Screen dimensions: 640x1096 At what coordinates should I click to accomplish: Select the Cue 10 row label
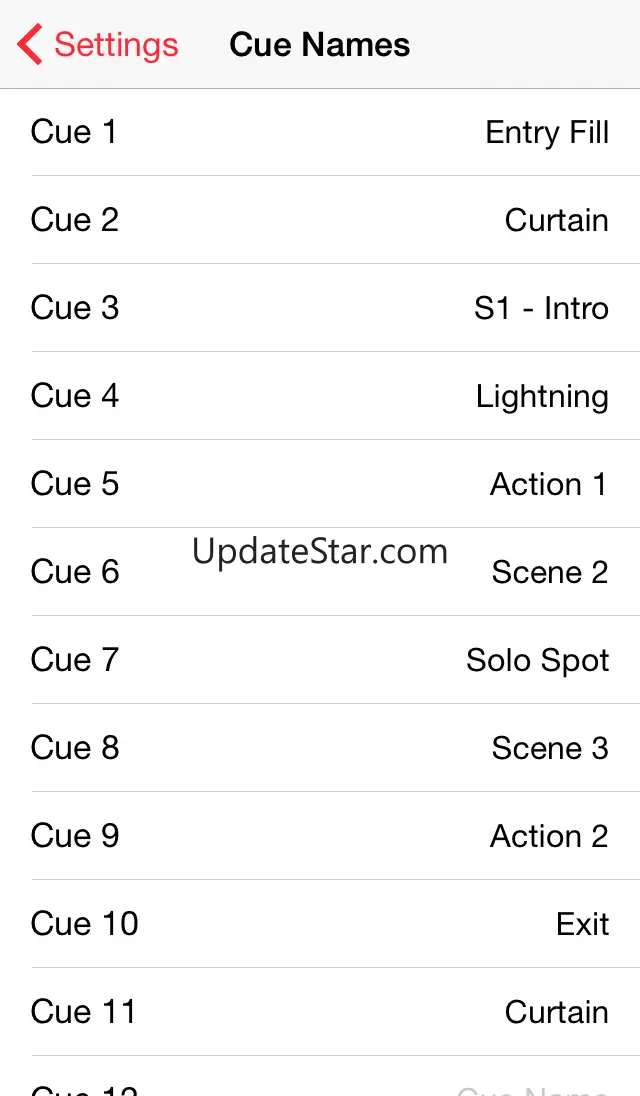[x=85, y=924]
